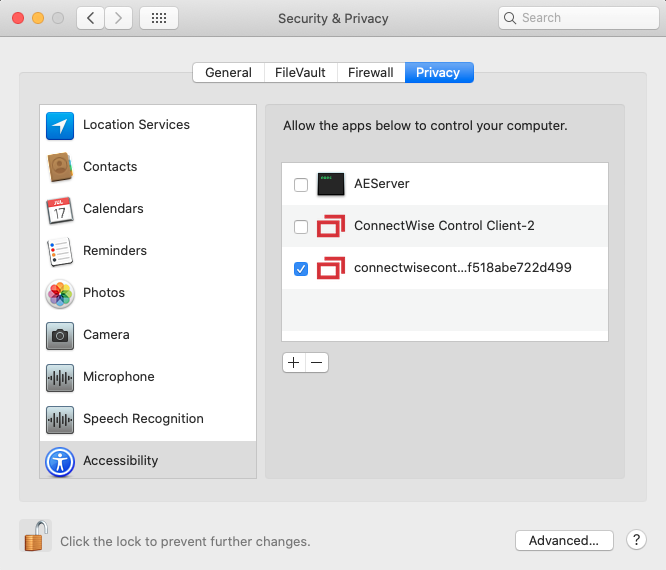
Task: Pick the Microphone label
Action: pos(119,377)
